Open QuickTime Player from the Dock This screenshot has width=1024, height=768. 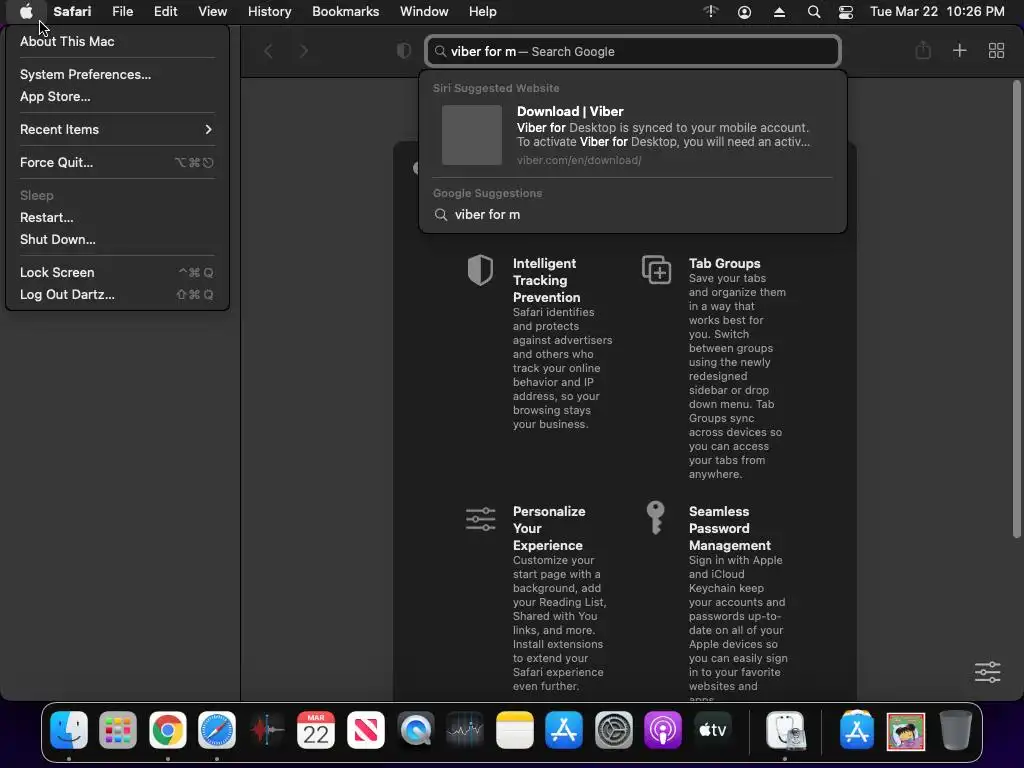[415, 729]
